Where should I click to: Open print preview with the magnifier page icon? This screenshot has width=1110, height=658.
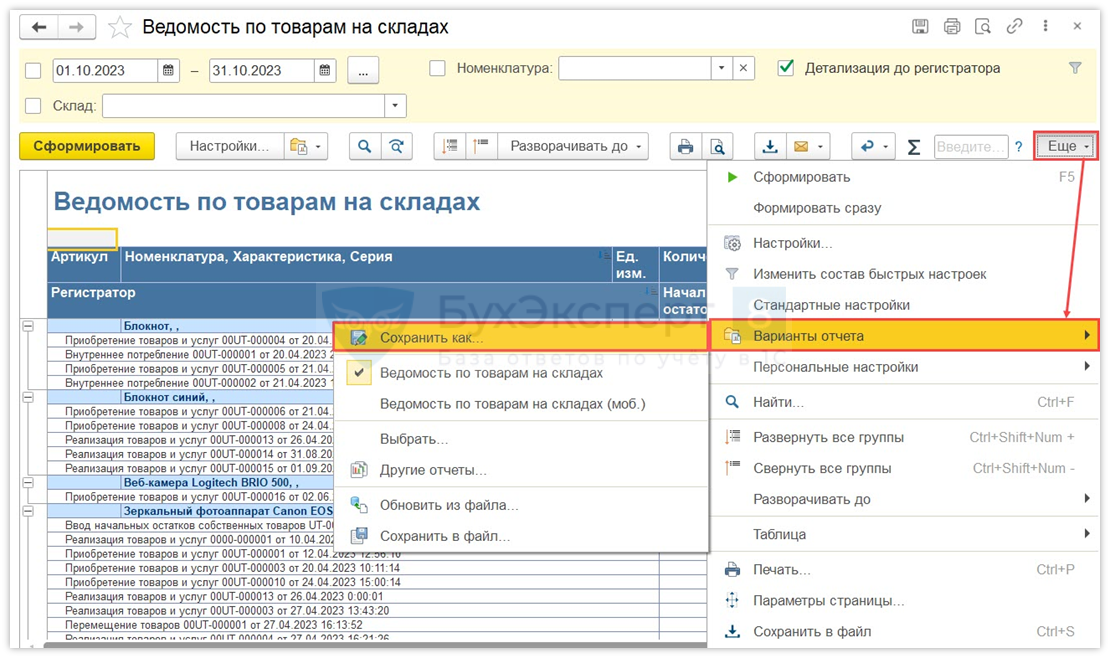click(x=718, y=146)
